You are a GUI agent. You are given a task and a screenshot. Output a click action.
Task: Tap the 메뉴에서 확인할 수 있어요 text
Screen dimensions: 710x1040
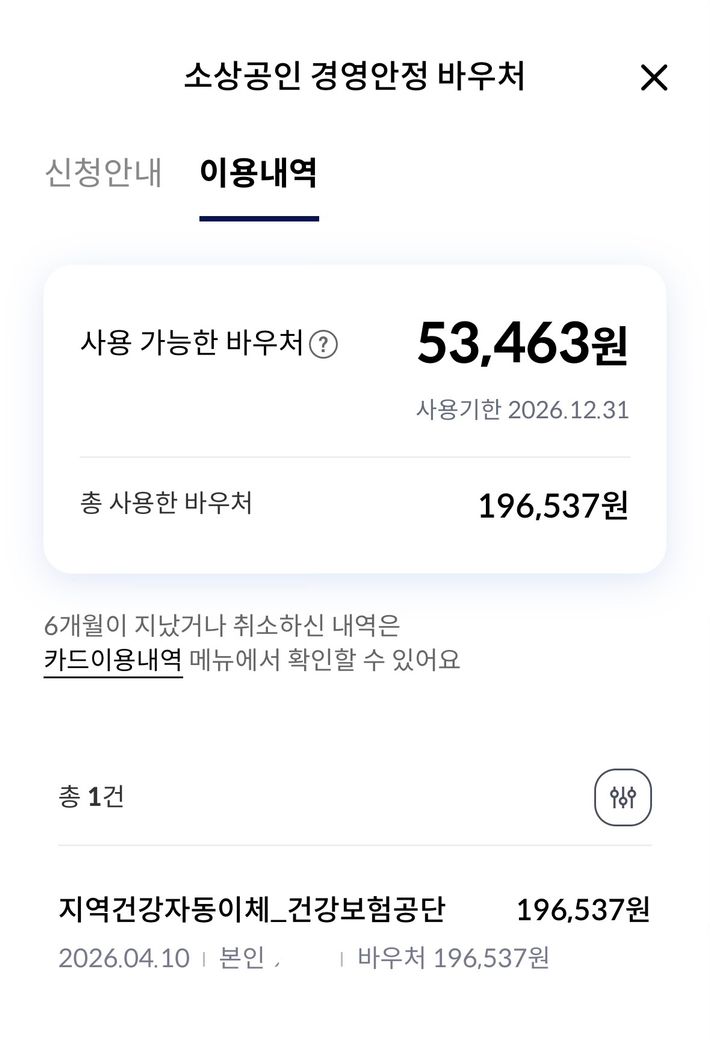pyautogui.click(x=325, y=661)
